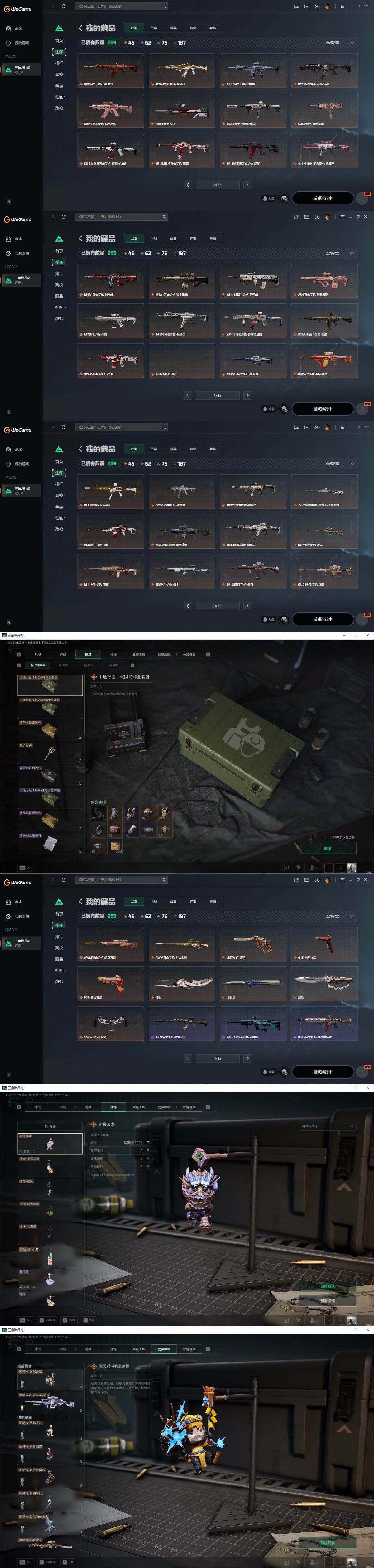374x1568 pixels.
Task: Click the next page arrow beside 2/25
Action: click(247, 184)
